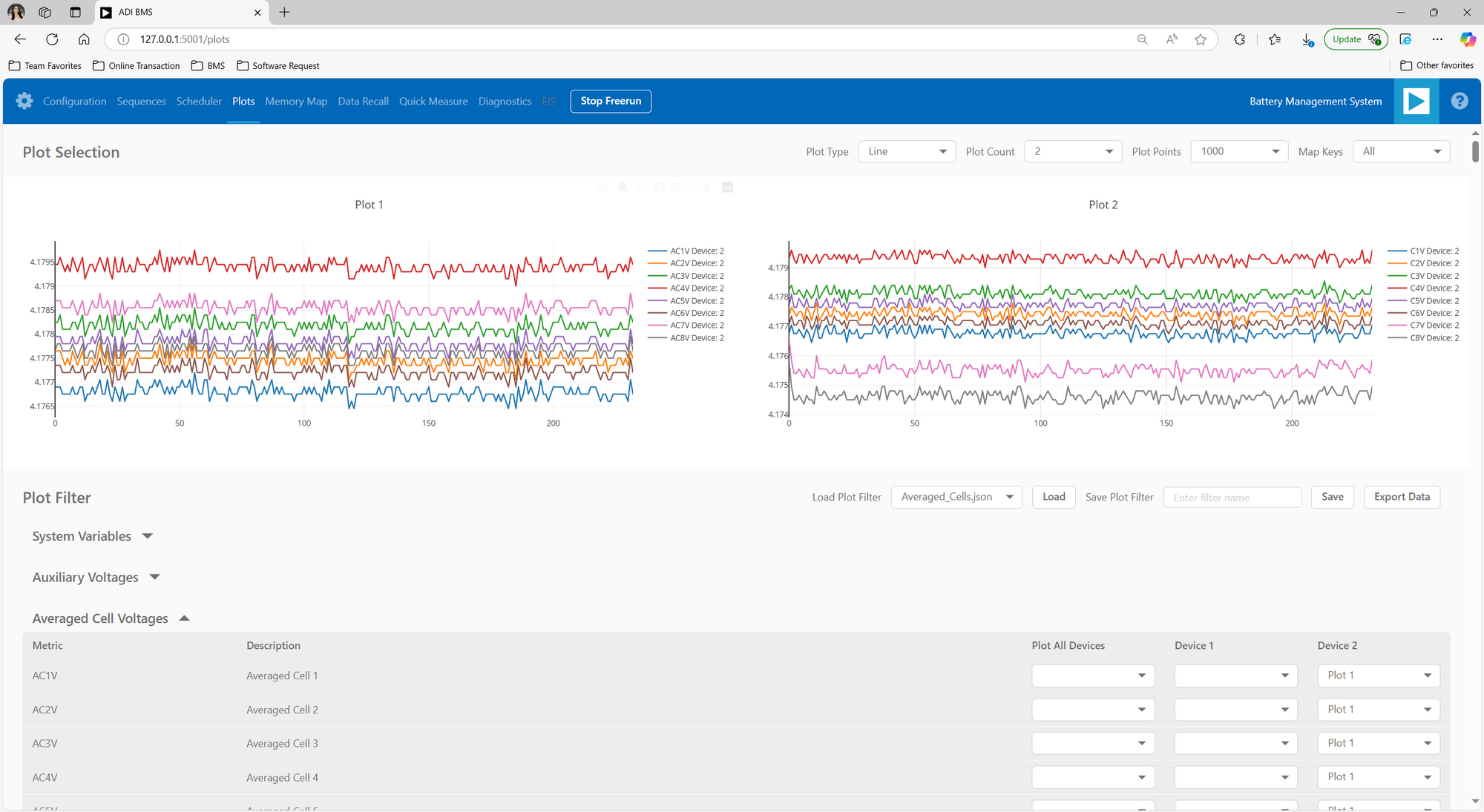Open the favorites list icon in toolbar
Image resolution: width=1484 pixels, height=812 pixels.
pos(1275,39)
